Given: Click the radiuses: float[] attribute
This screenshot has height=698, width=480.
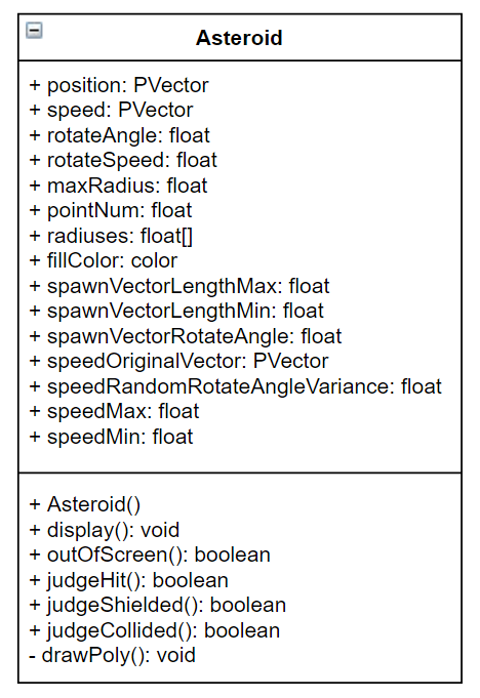Looking at the screenshot, I should point(111,236).
